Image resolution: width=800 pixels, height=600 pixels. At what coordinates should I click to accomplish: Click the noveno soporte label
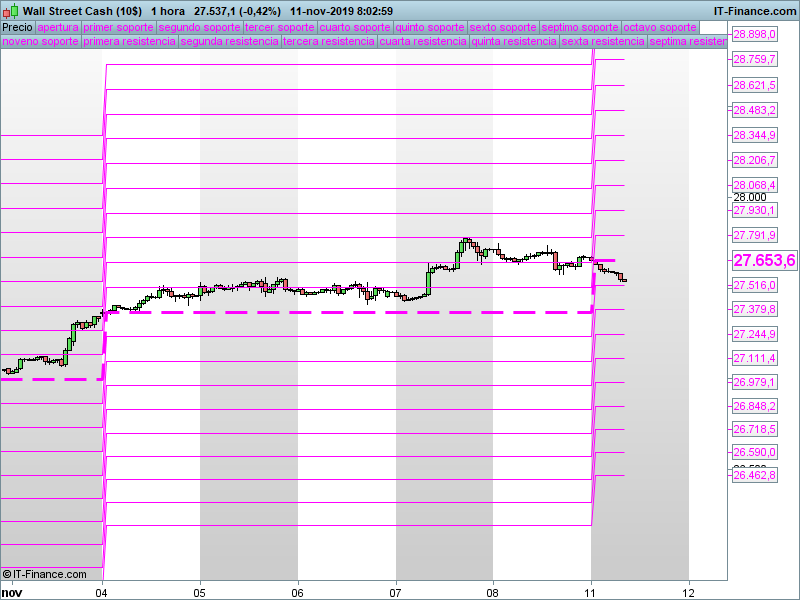click(x=40, y=42)
